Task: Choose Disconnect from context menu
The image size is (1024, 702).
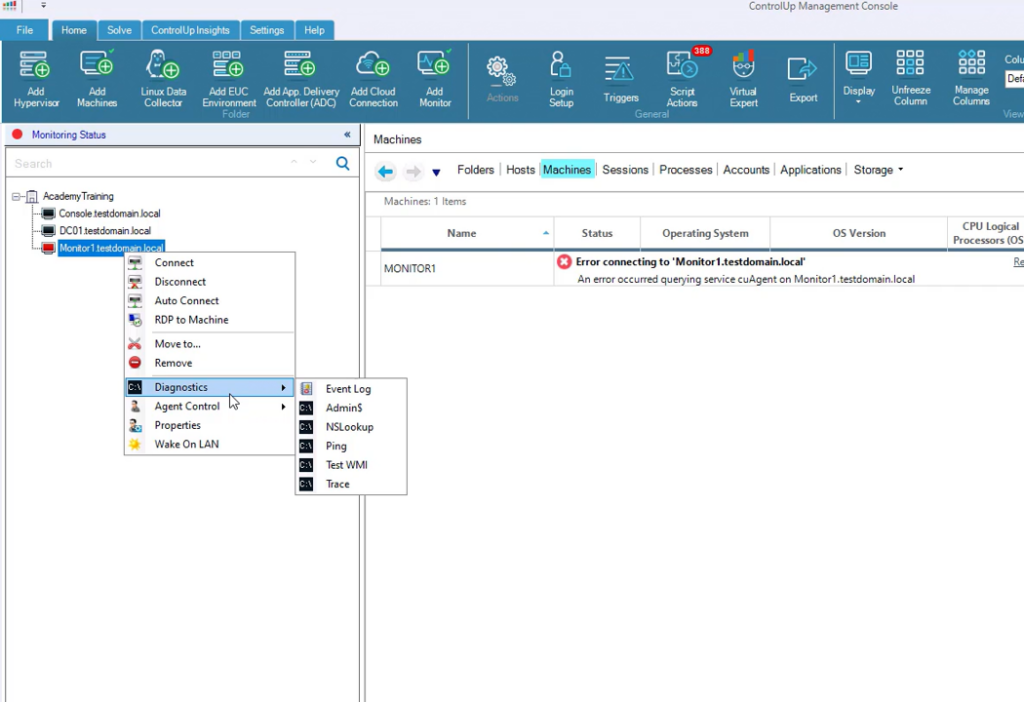Action: [x=209, y=281]
